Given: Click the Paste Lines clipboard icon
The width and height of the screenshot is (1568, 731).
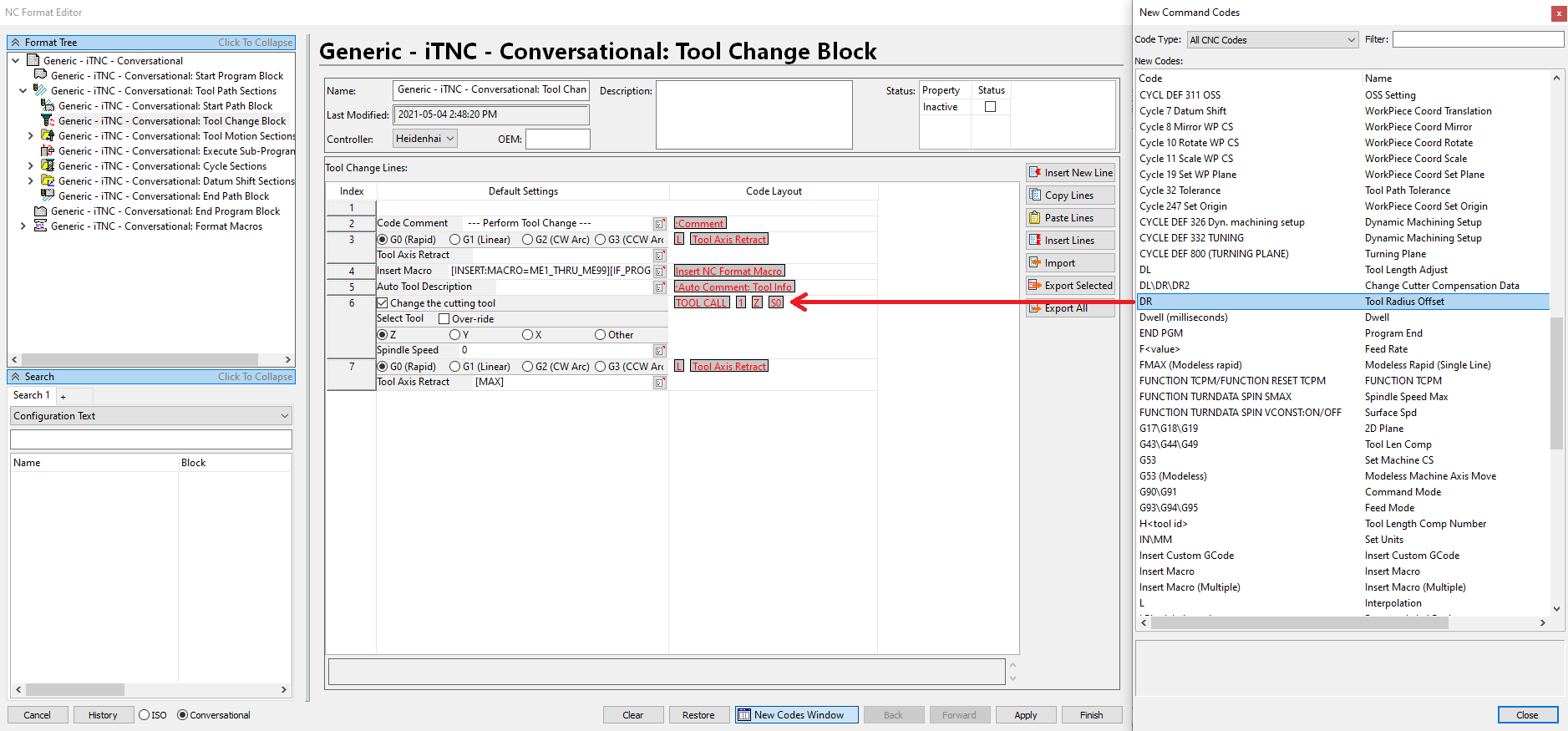Looking at the screenshot, I should point(1035,217).
